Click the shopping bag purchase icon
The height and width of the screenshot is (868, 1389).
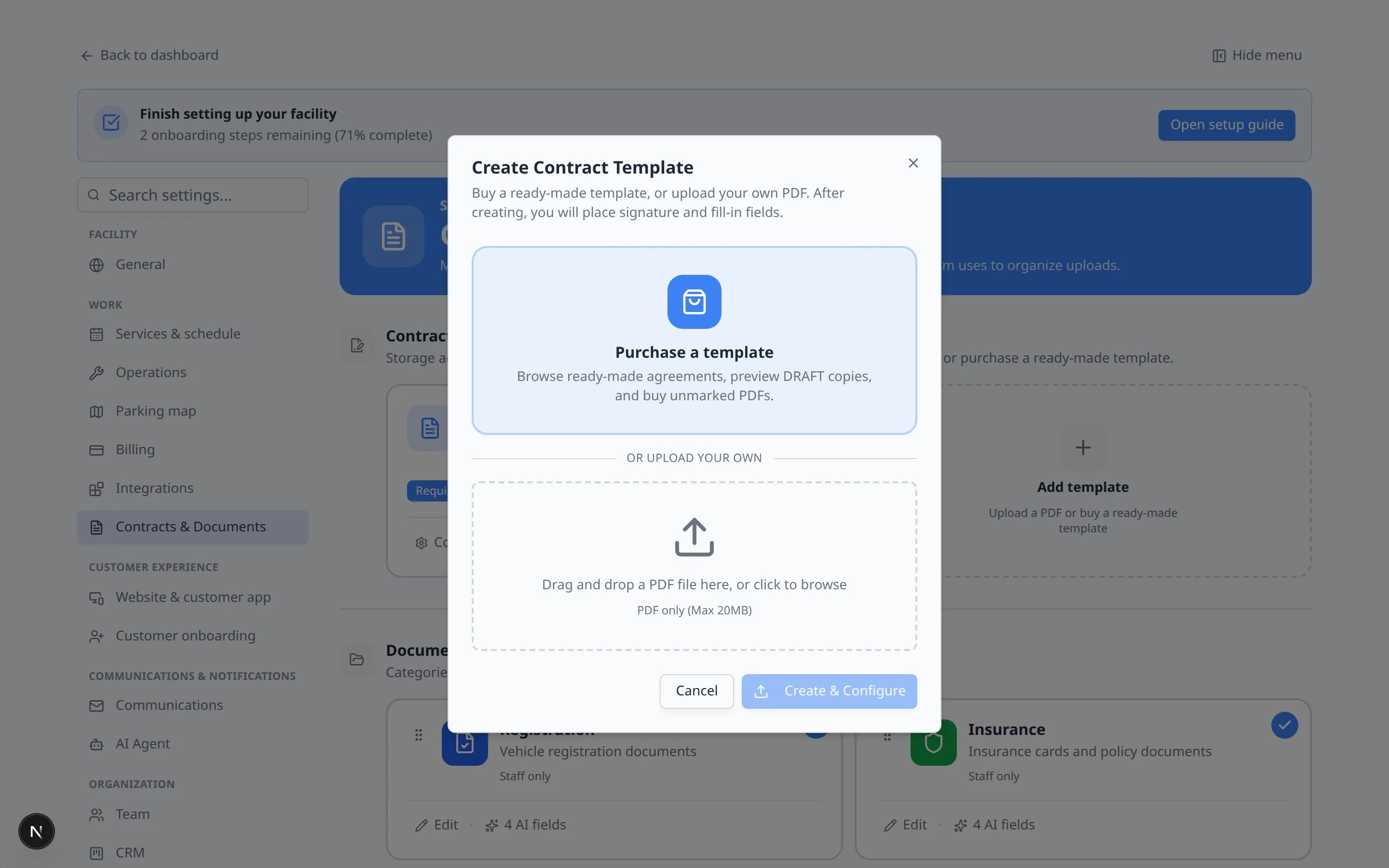click(x=694, y=302)
